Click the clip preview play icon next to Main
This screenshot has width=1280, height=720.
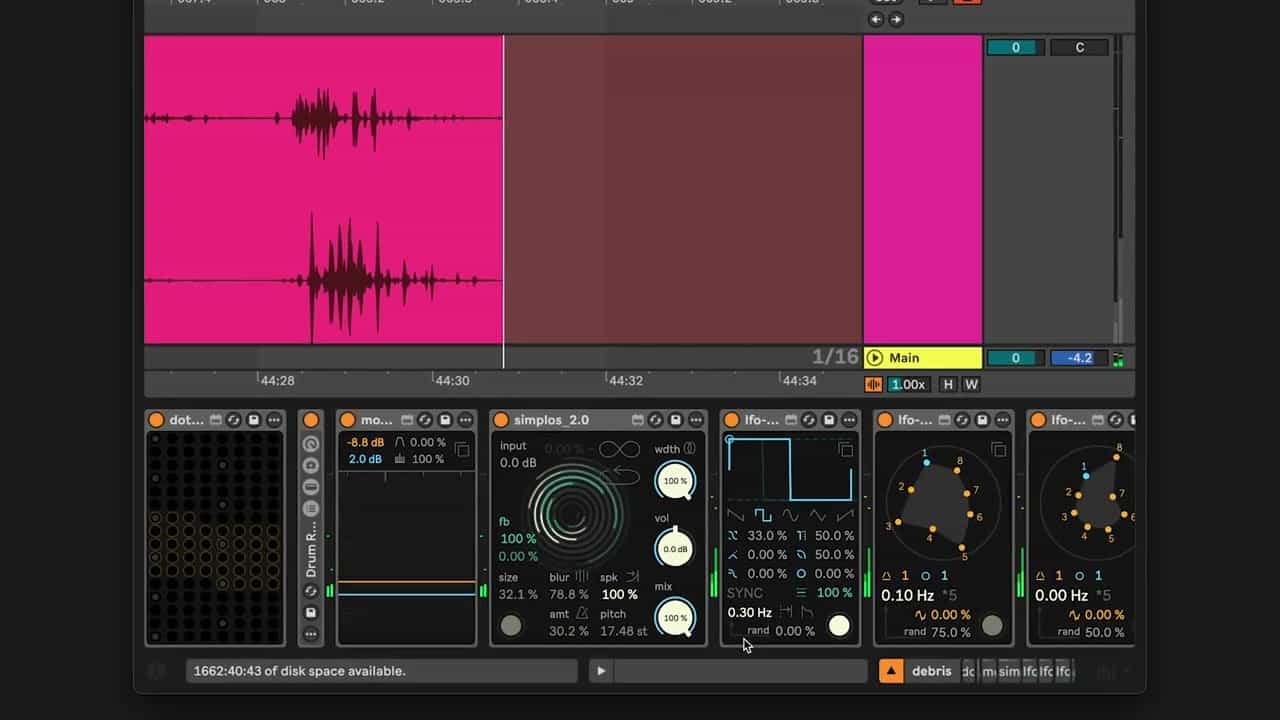tap(875, 358)
